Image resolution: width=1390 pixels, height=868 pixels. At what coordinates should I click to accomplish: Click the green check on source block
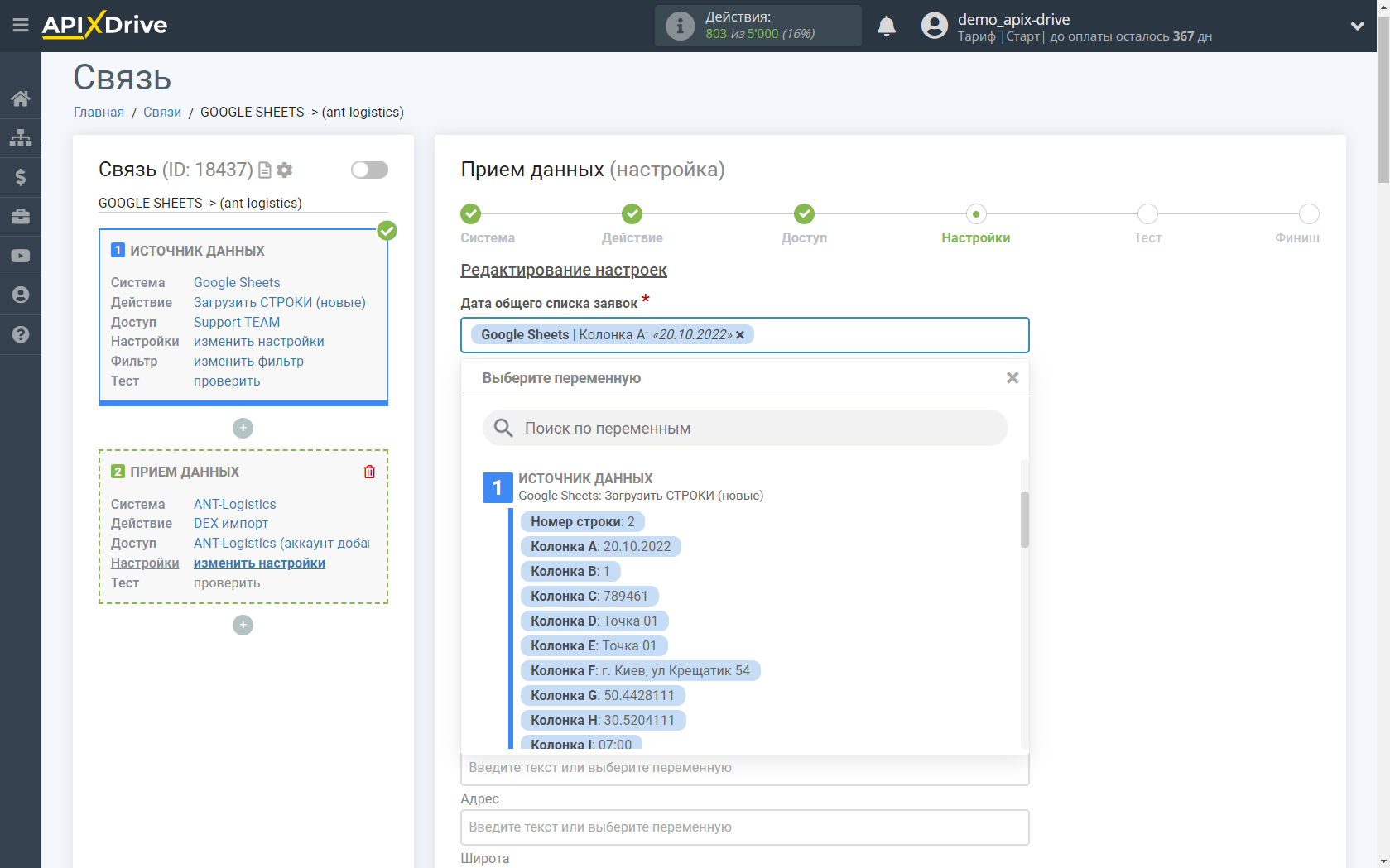click(x=387, y=231)
